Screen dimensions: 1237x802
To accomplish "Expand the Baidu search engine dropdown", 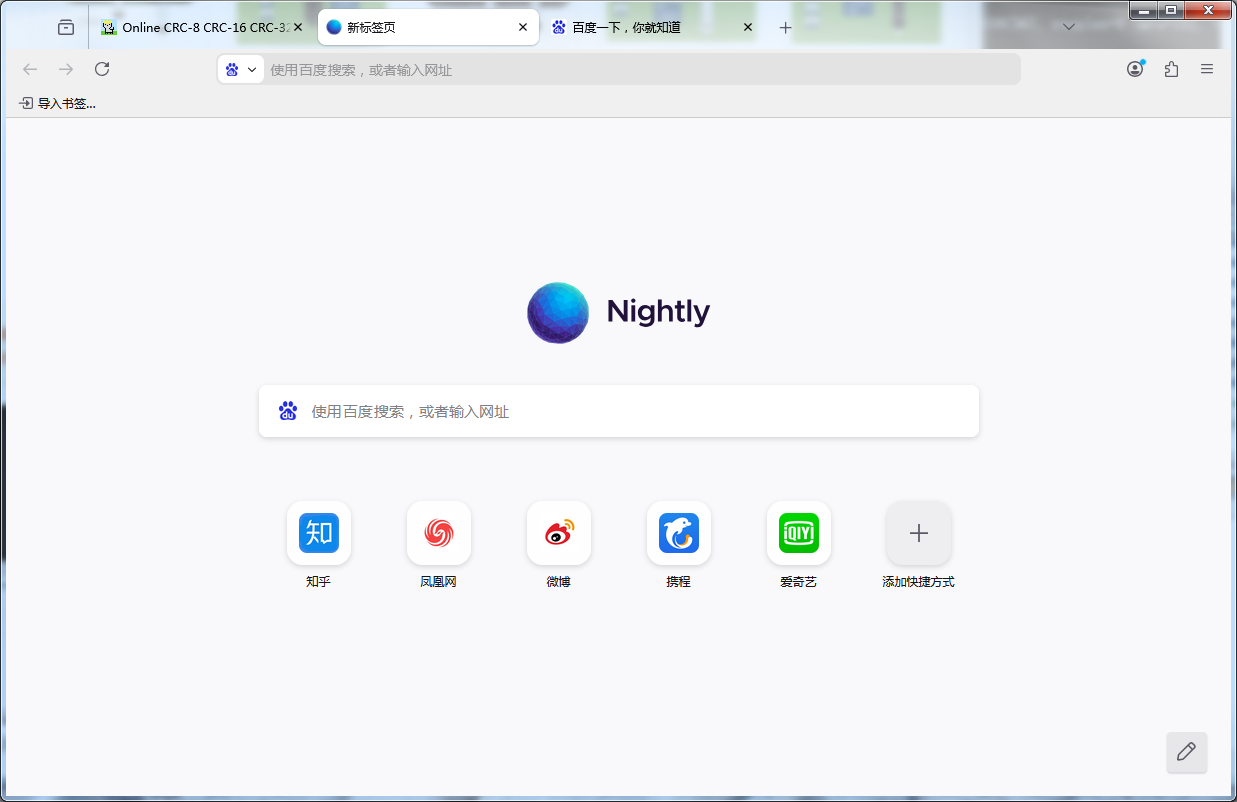I will (x=241, y=70).
